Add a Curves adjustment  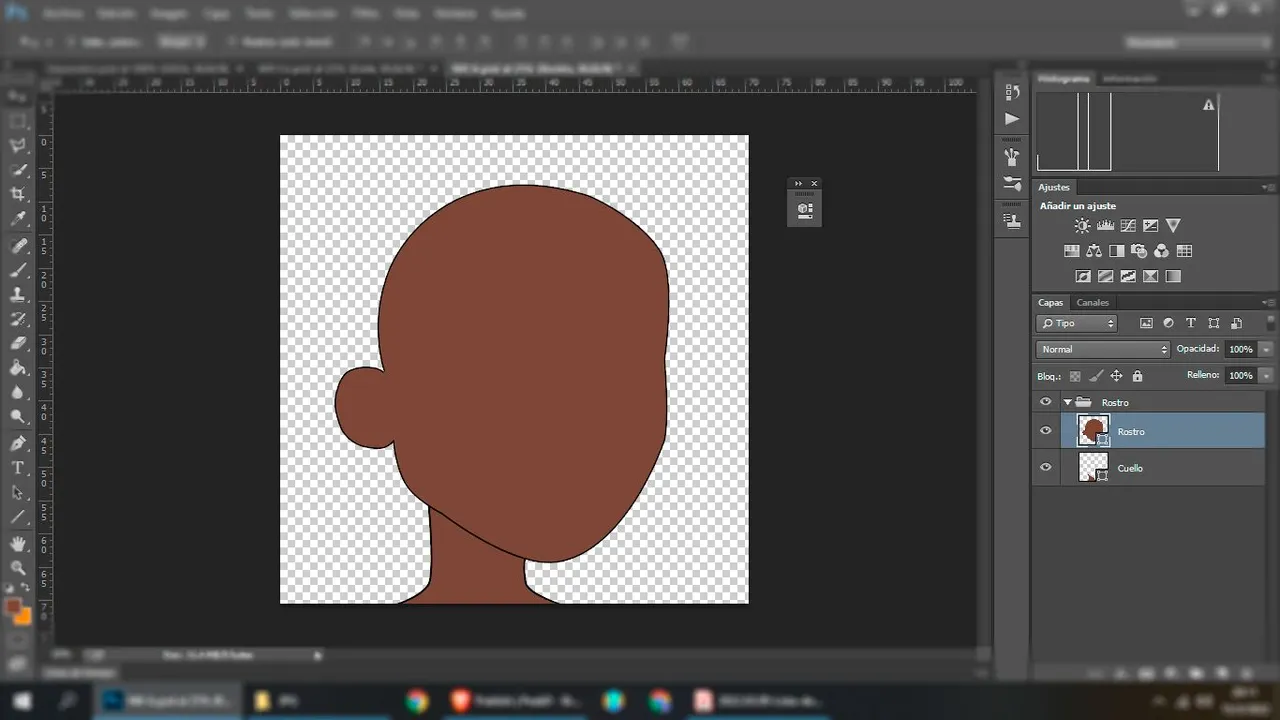click(x=1128, y=226)
